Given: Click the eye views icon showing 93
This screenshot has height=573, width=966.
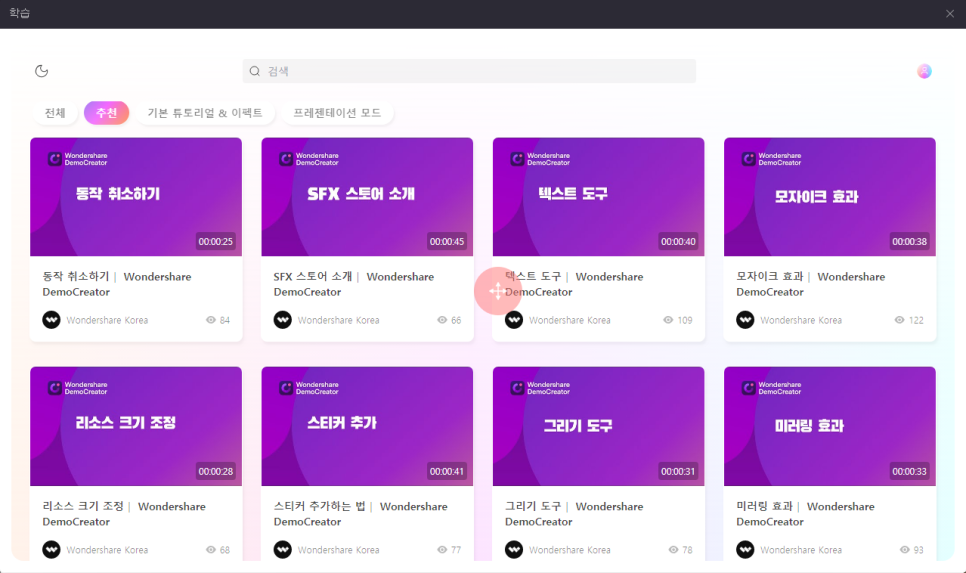Looking at the screenshot, I should tap(904, 550).
